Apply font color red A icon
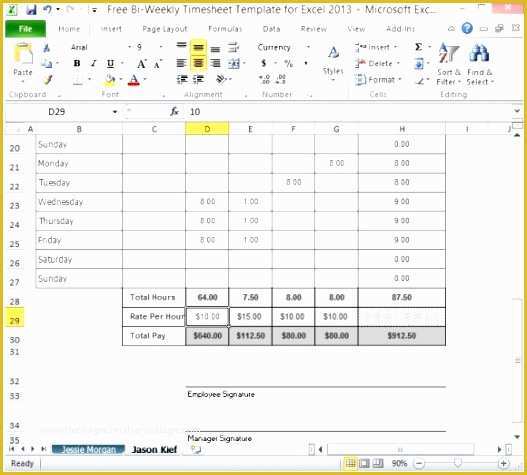The width and height of the screenshot is (527, 475). point(134,80)
